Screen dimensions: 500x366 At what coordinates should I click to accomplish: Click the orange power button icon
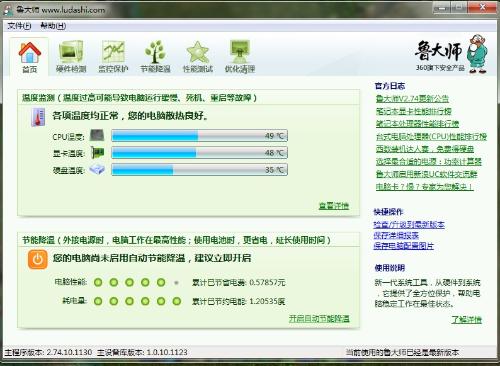coord(38,259)
